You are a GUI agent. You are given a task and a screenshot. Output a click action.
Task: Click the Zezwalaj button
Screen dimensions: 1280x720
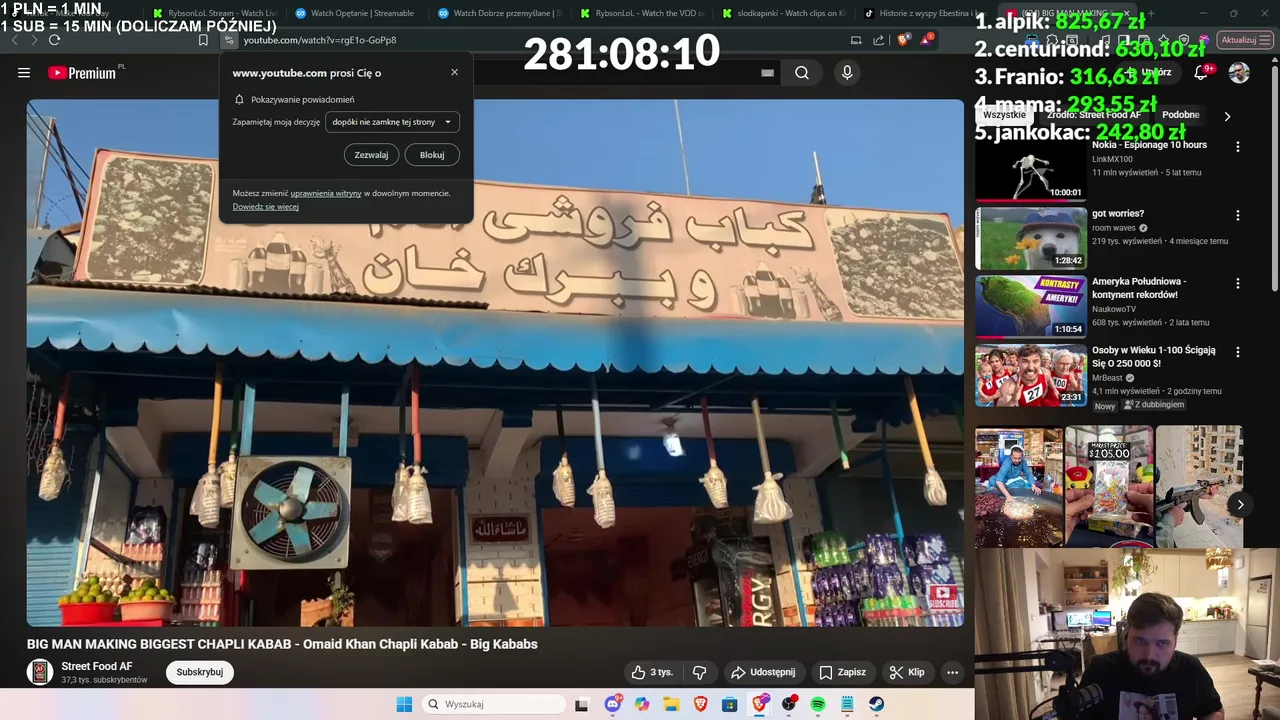[x=371, y=155]
